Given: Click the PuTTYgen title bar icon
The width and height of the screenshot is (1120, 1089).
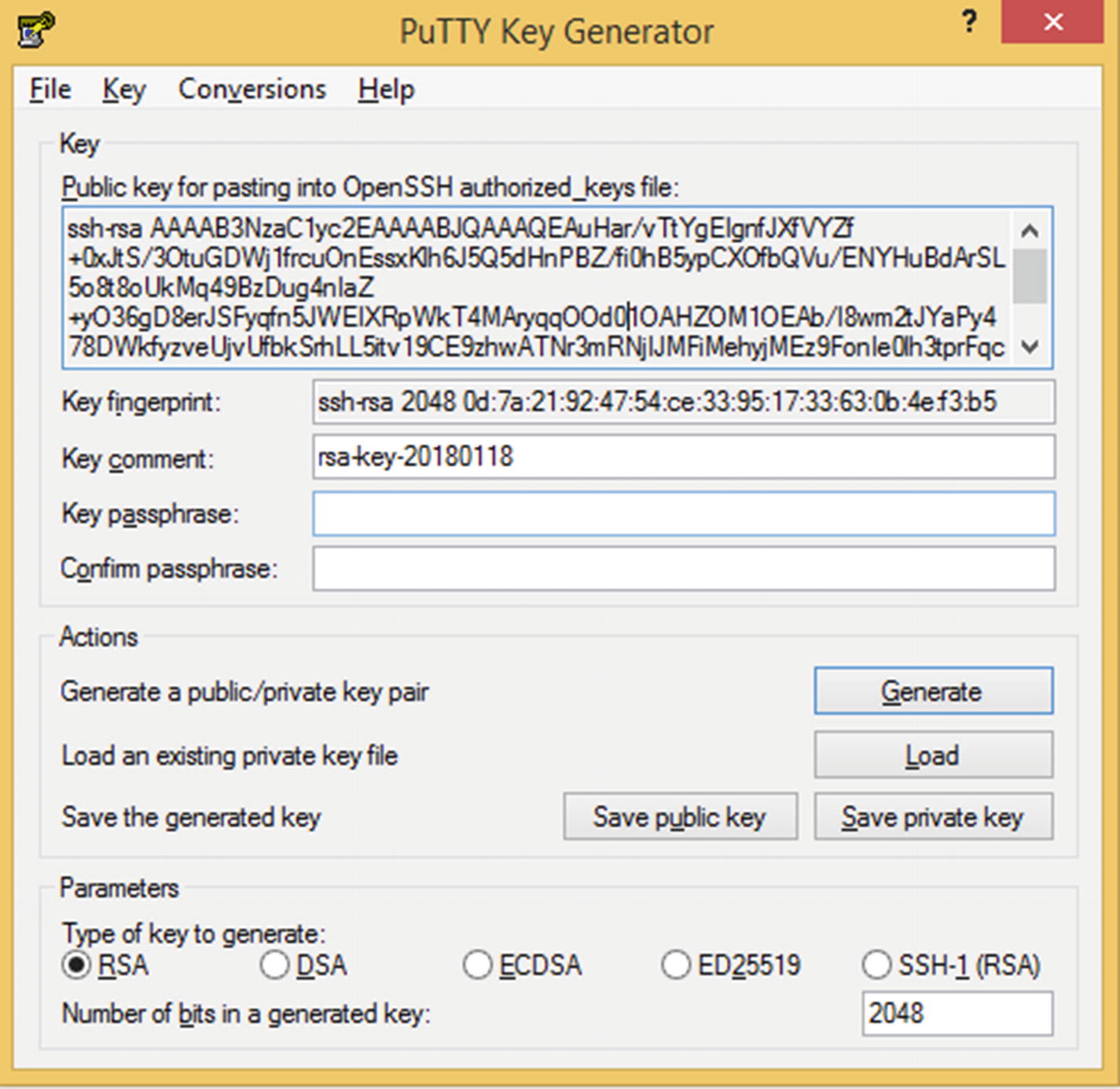Looking at the screenshot, I should 36,31.
